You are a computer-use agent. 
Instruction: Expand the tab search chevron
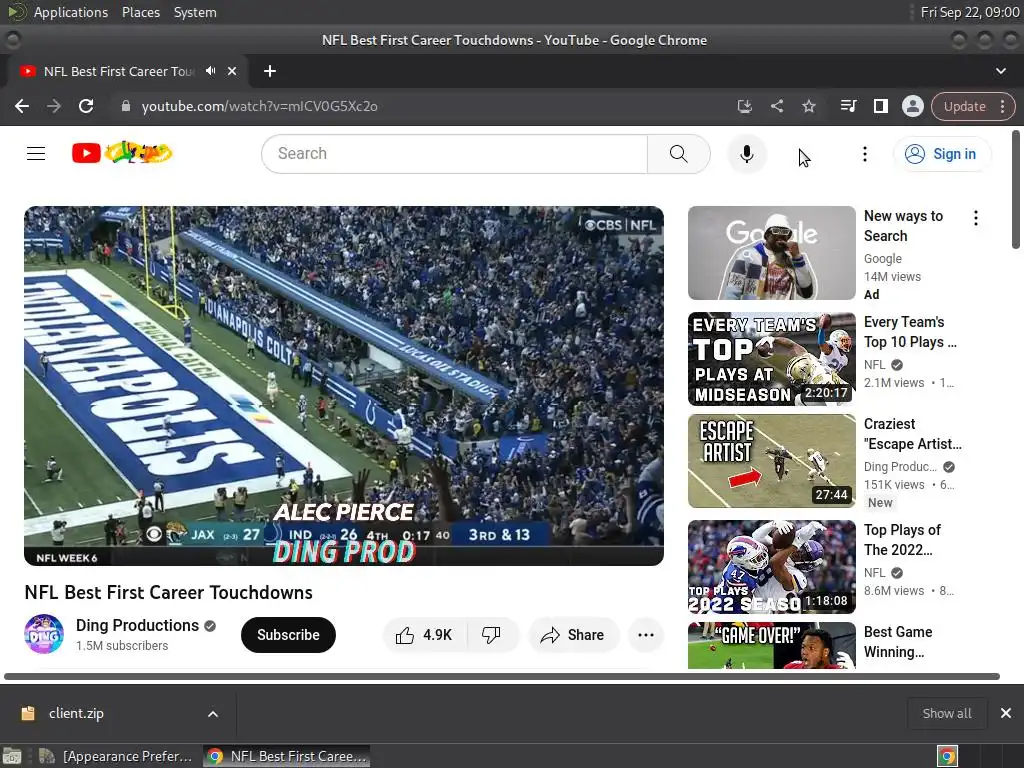coord(1000,71)
